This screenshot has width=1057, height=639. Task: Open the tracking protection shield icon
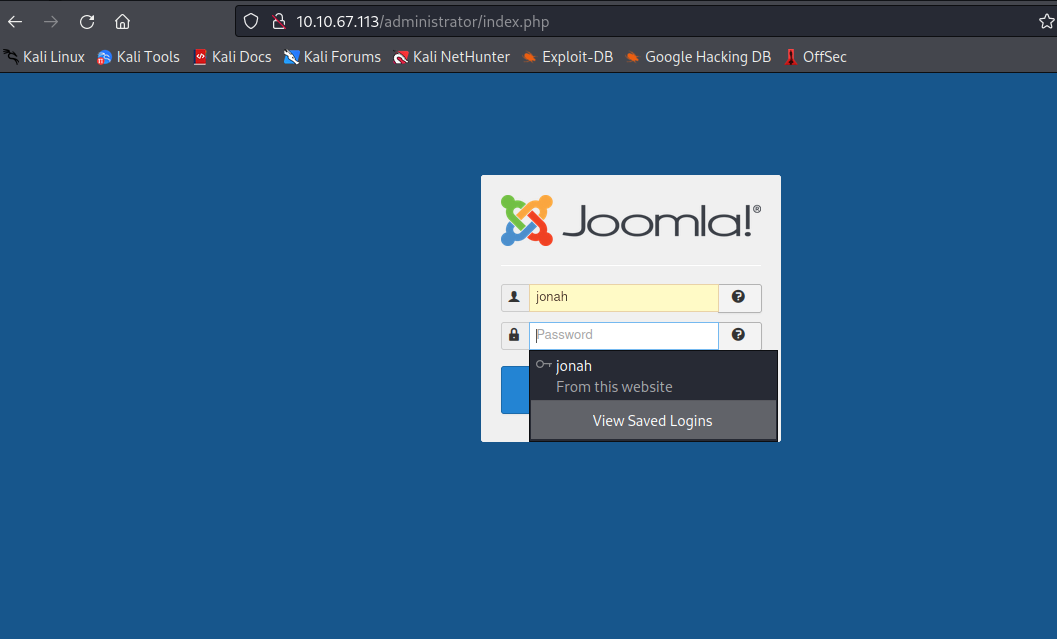[251, 22]
